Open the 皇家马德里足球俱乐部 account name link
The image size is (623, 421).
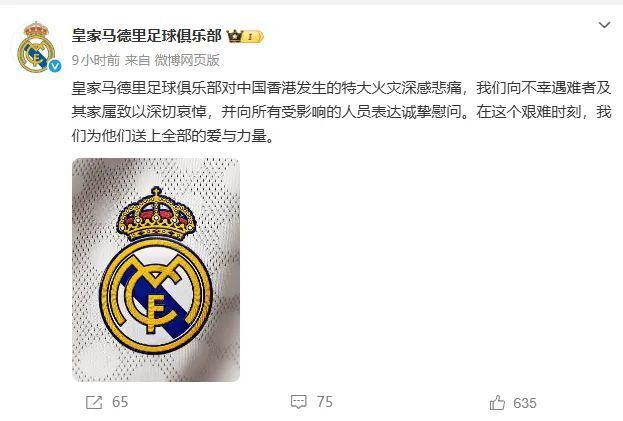pyautogui.click(x=146, y=36)
